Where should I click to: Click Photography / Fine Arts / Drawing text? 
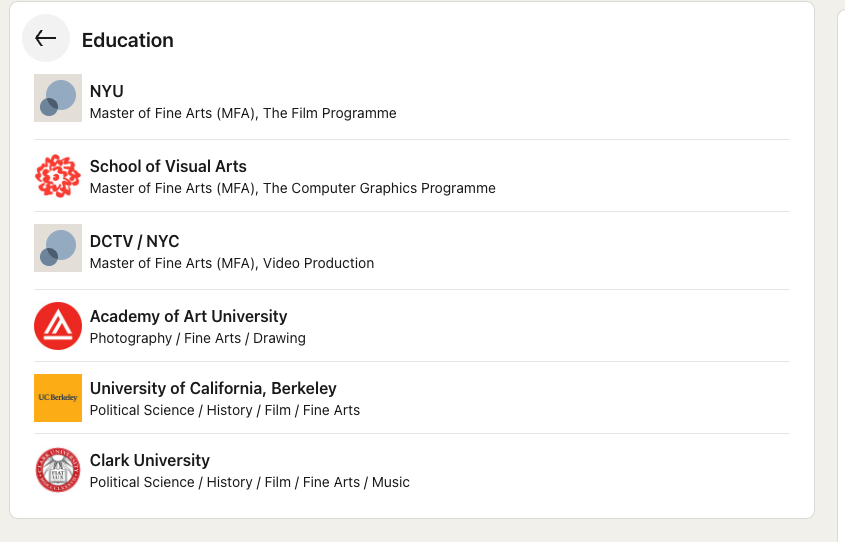[x=198, y=338]
